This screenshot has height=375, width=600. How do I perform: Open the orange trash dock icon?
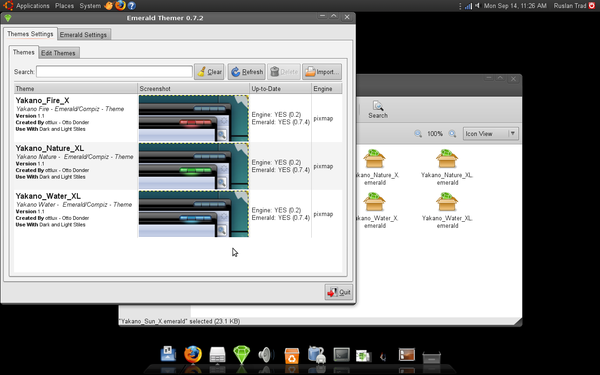click(292, 355)
